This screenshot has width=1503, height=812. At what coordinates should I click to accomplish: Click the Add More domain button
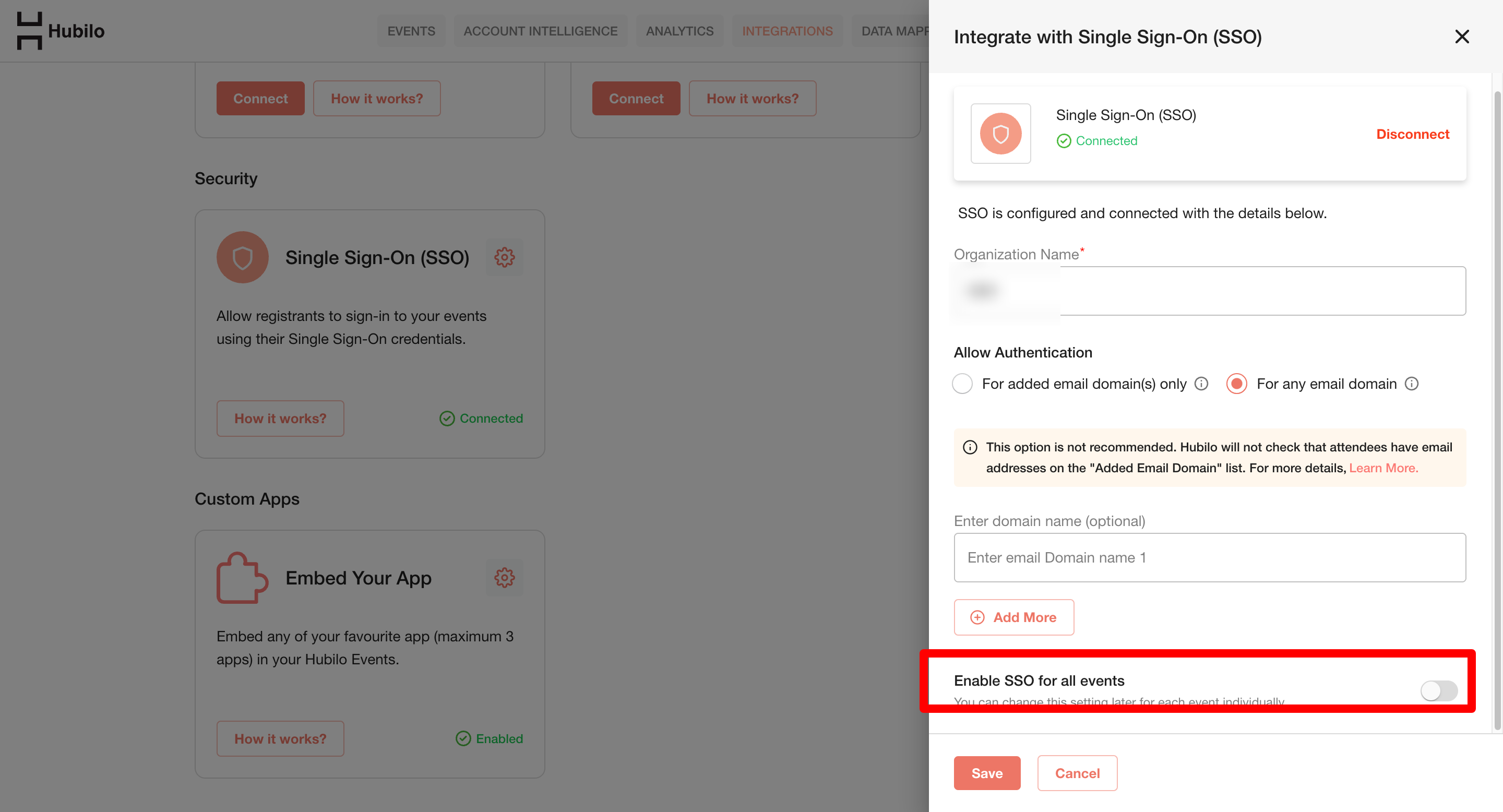coord(1013,617)
